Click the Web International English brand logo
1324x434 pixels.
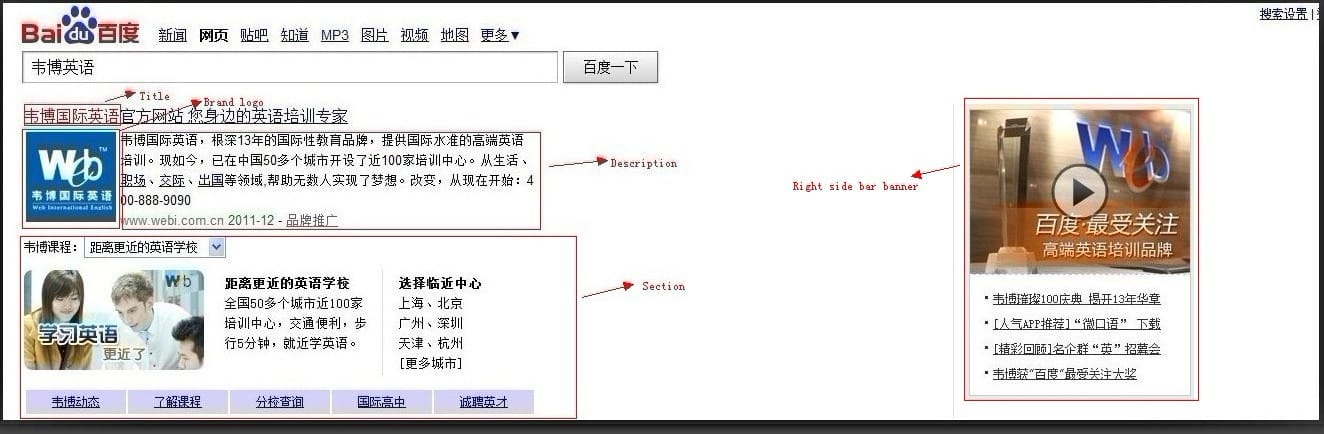71,176
